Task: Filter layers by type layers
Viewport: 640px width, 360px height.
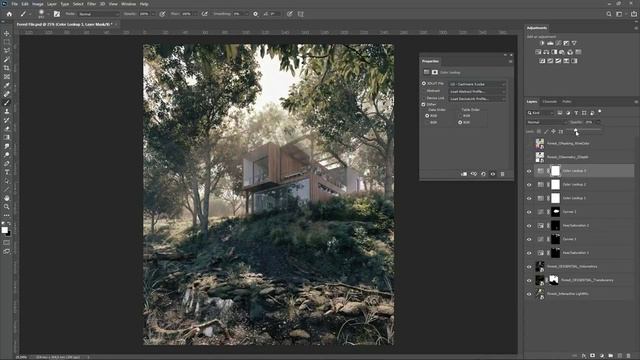Action: tap(576, 113)
